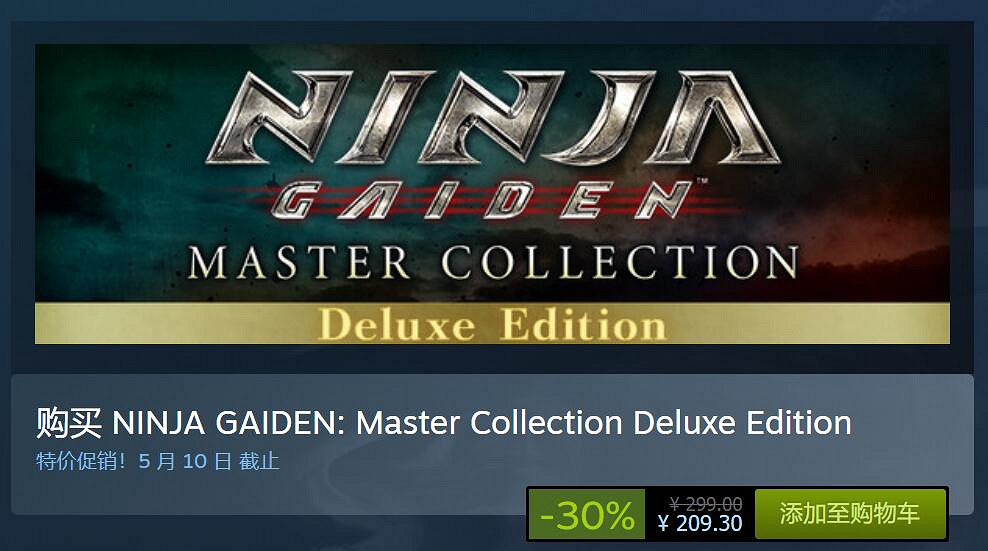Click Master Collection in the purchase title
The width and height of the screenshot is (988, 551).
[x=490, y=423]
